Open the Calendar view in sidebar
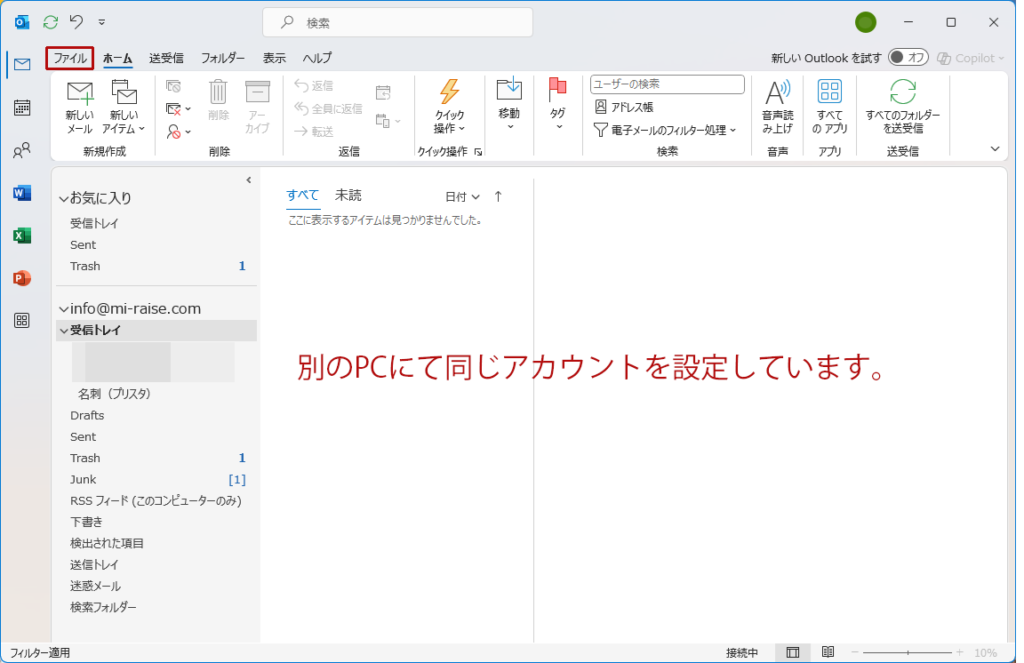This screenshot has width=1024, height=663. (x=22, y=108)
